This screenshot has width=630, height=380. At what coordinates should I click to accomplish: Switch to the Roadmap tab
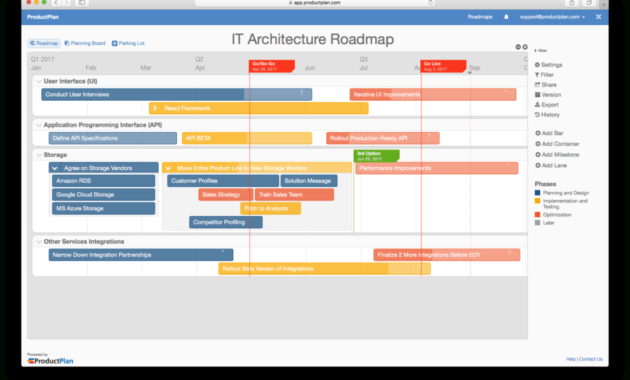click(44, 43)
